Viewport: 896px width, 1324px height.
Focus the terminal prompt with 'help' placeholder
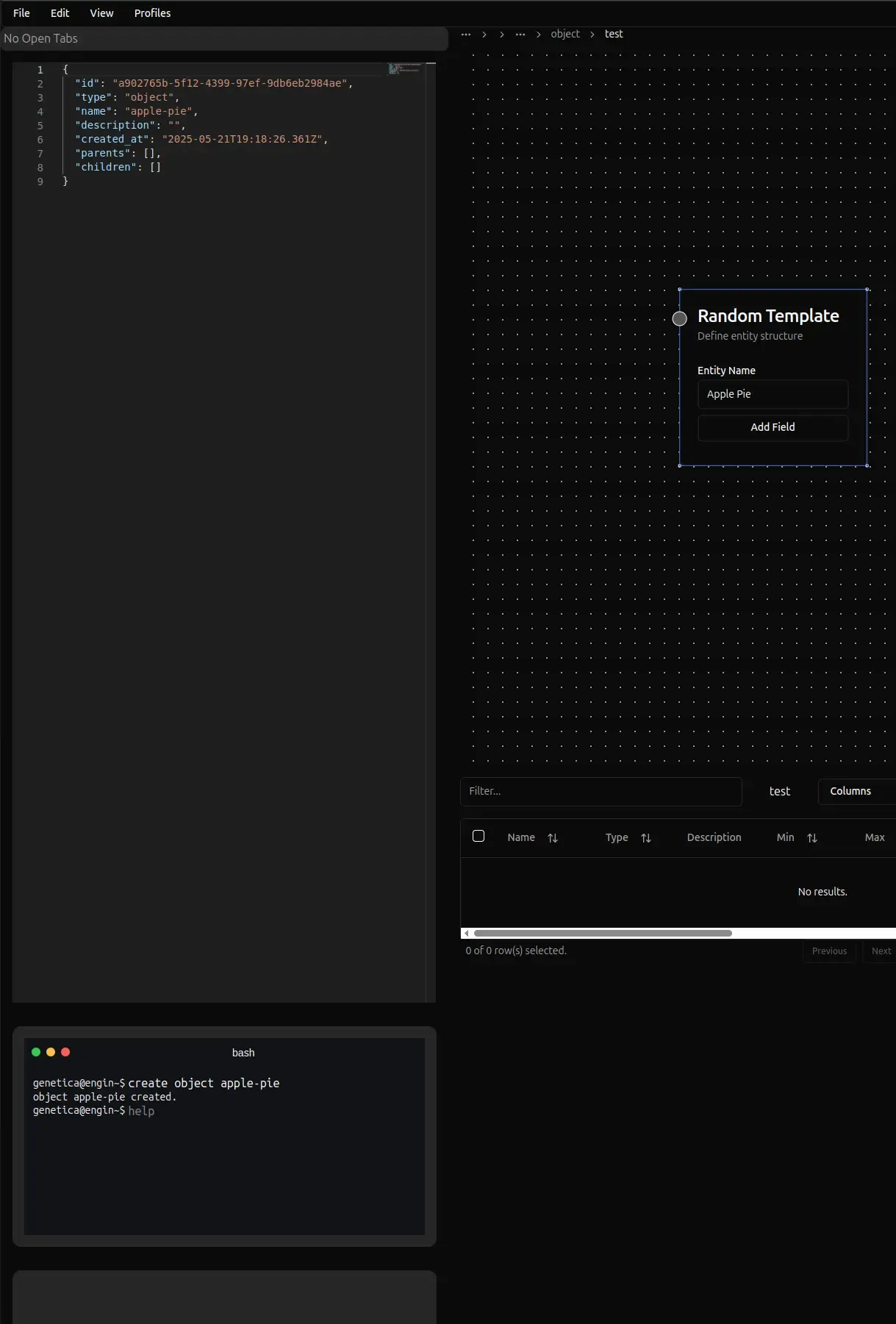click(x=141, y=1111)
